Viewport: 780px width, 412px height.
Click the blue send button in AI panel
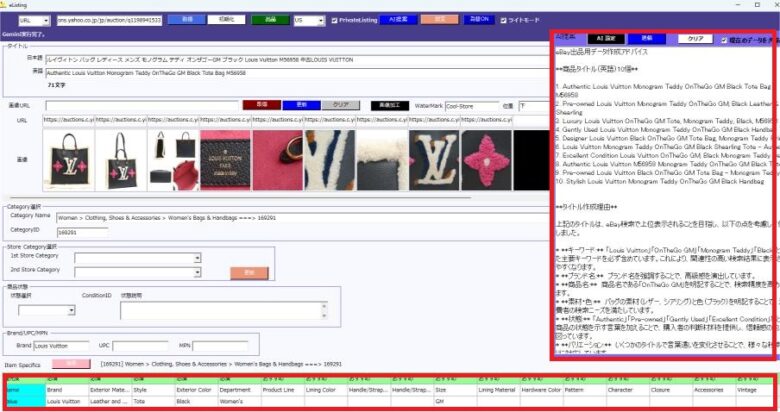point(647,38)
